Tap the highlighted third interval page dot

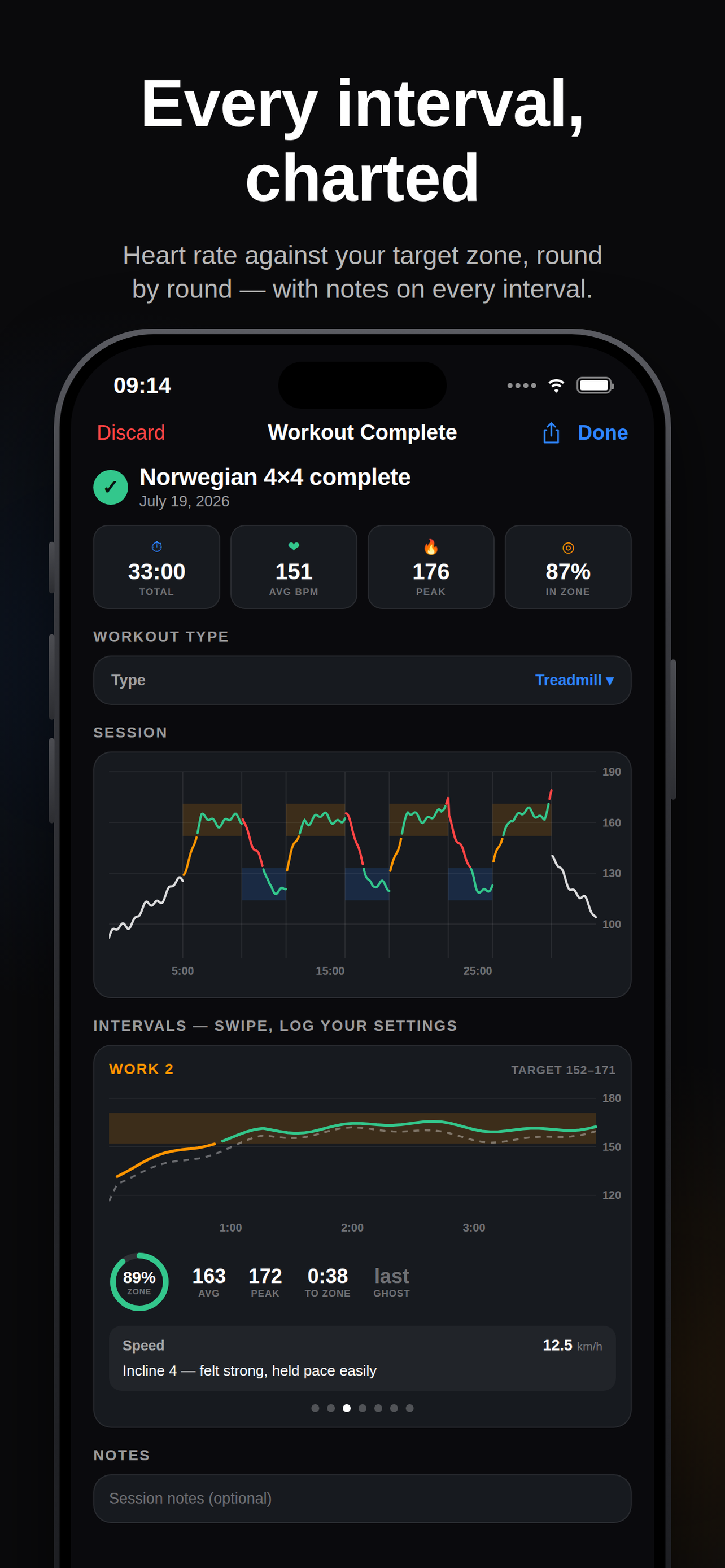[x=347, y=1408]
